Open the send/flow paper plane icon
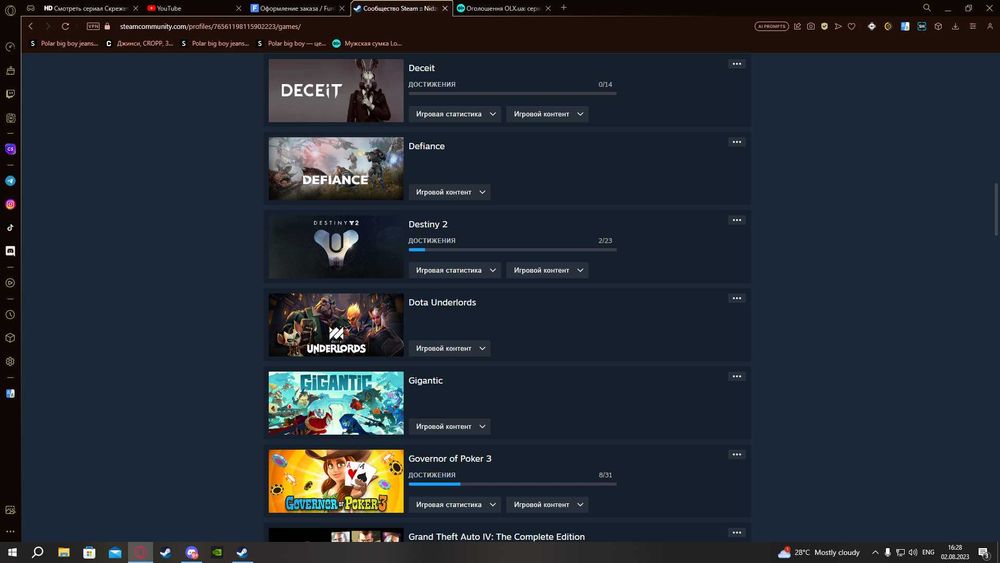This screenshot has width=1000, height=563. tap(838, 26)
